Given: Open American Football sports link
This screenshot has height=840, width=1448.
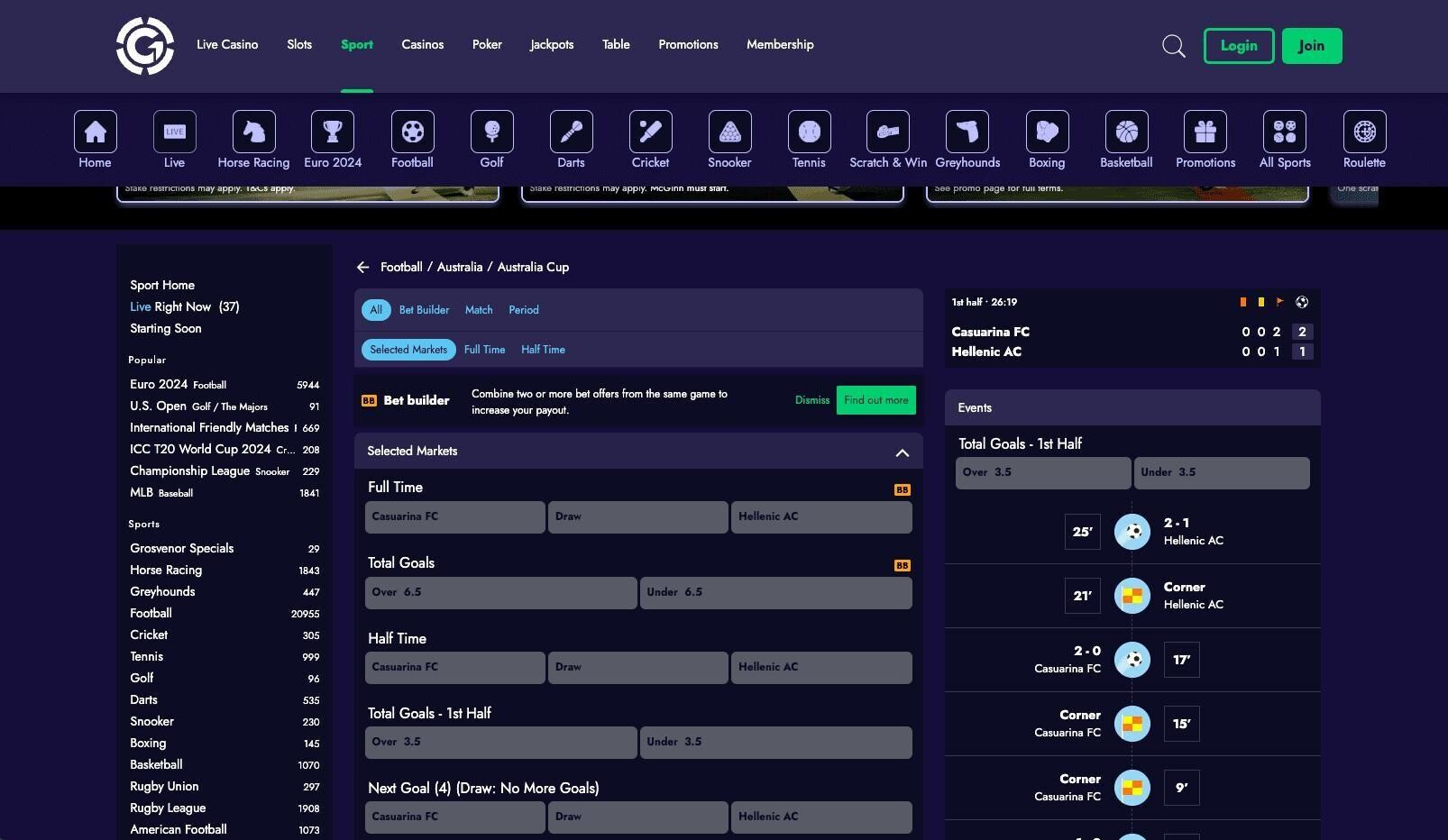Looking at the screenshot, I should coord(225,829).
